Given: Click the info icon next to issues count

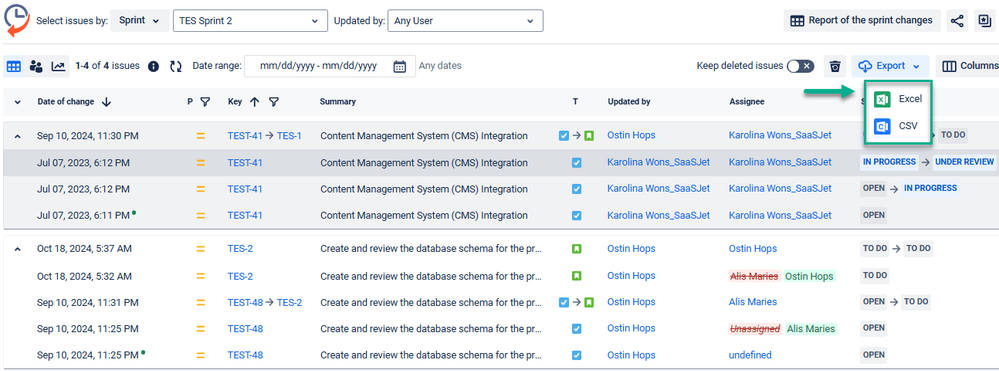Looking at the screenshot, I should point(153,66).
